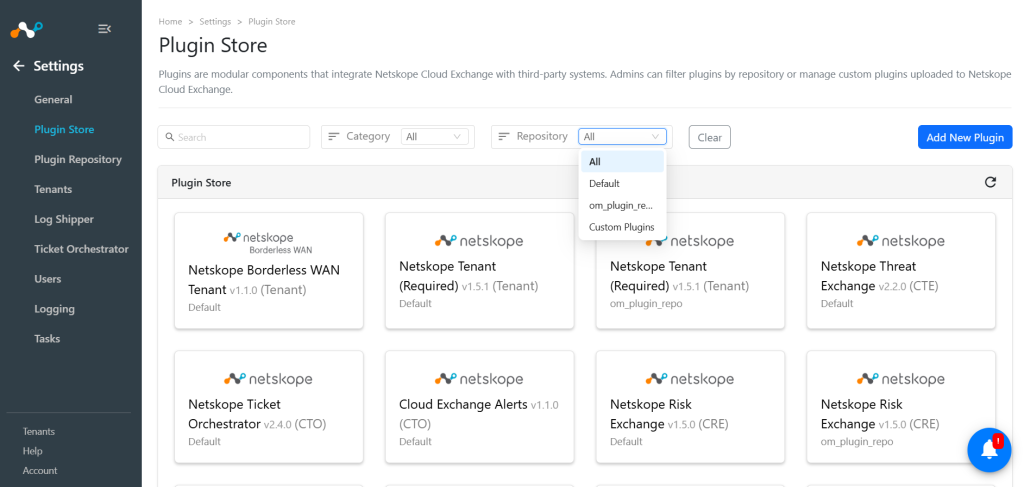Open the Cloud Exchange Alerts v1.1.0 card
The height and width of the screenshot is (487, 1024).
(479, 407)
